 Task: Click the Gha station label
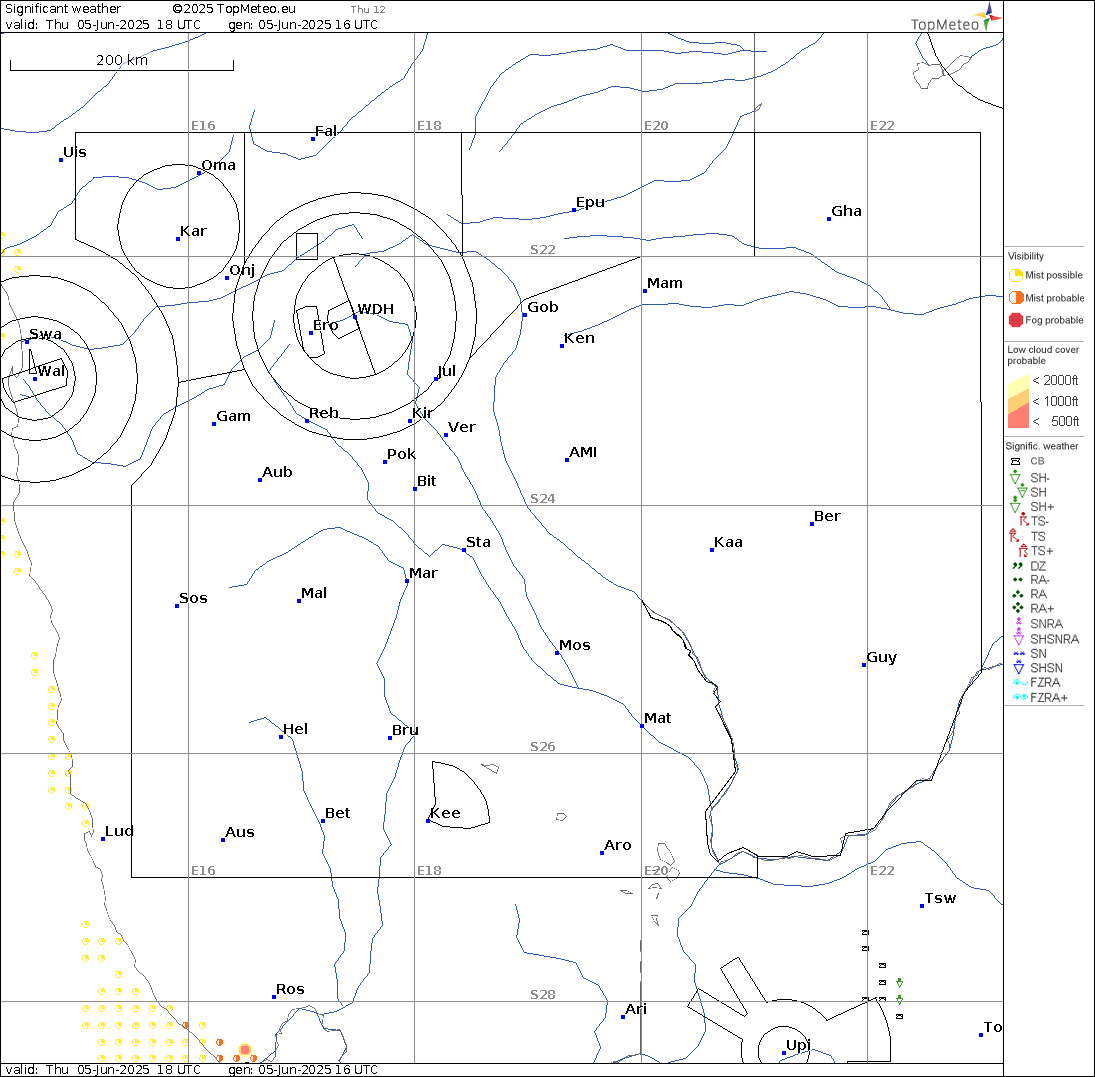click(x=846, y=211)
